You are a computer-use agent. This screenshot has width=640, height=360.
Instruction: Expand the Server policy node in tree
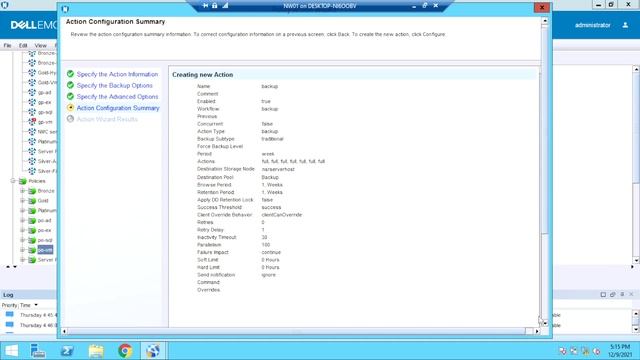[22, 260]
